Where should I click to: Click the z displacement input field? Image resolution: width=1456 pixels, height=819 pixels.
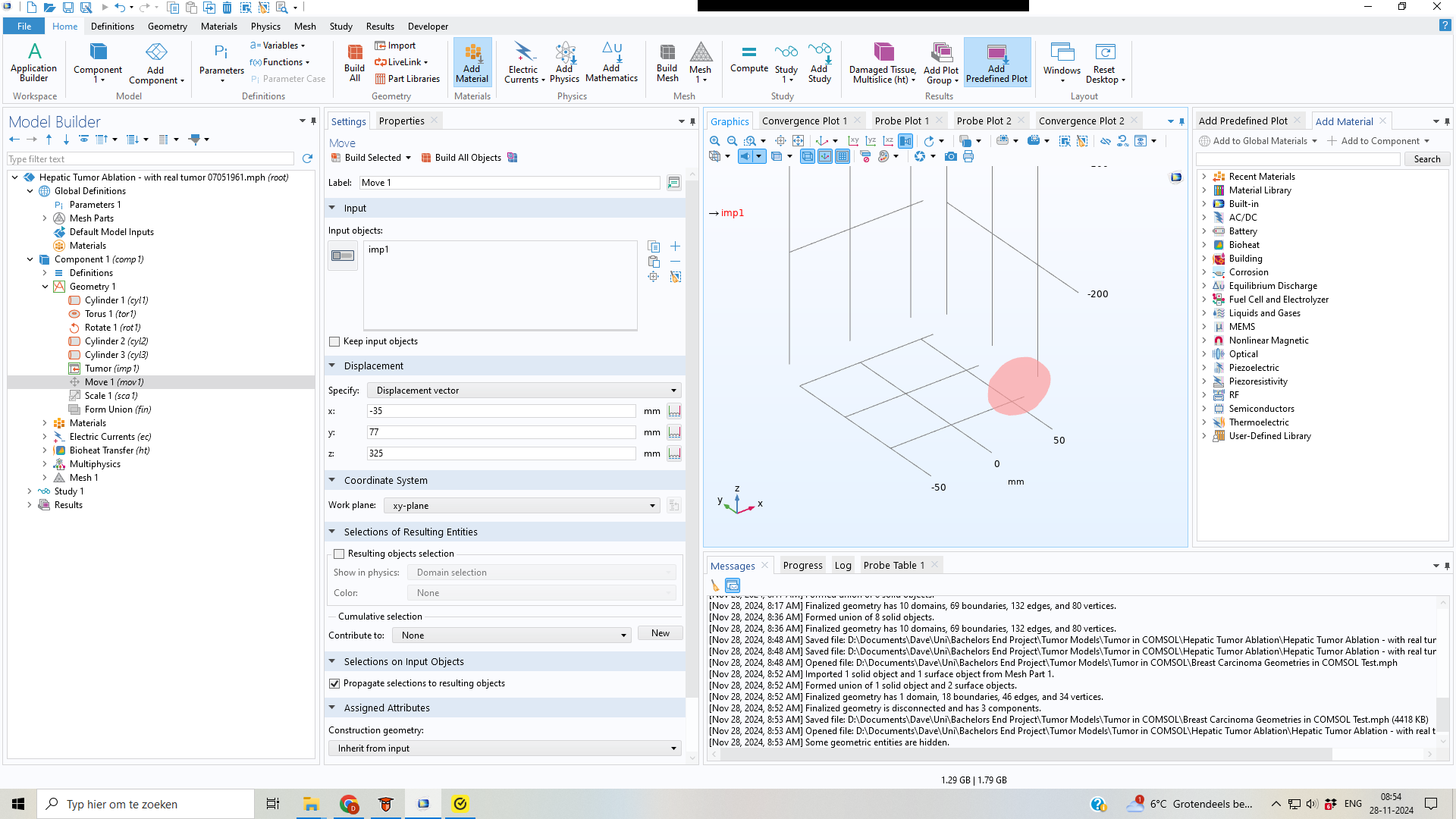click(500, 453)
